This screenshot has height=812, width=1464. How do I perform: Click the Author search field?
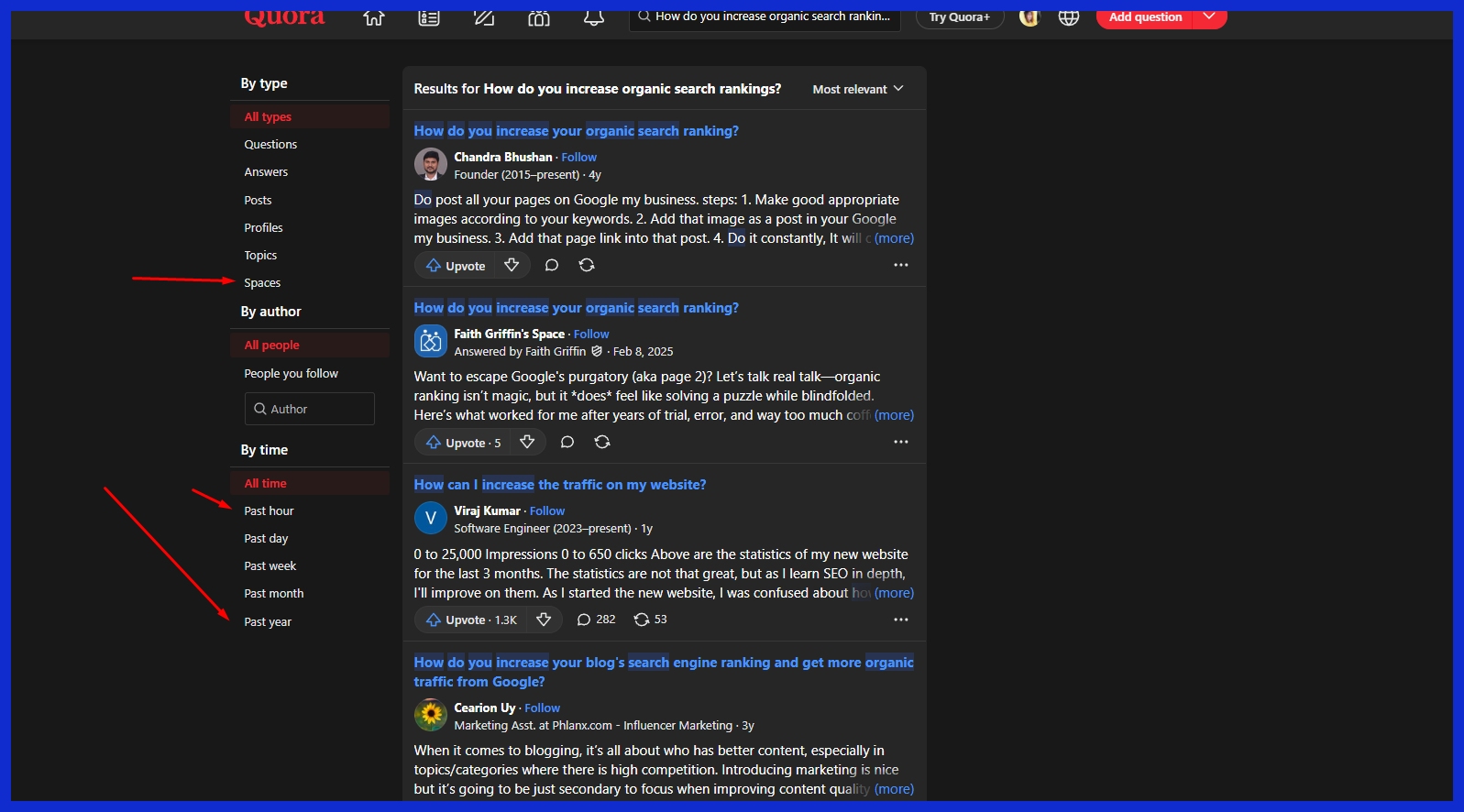[x=310, y=409]
